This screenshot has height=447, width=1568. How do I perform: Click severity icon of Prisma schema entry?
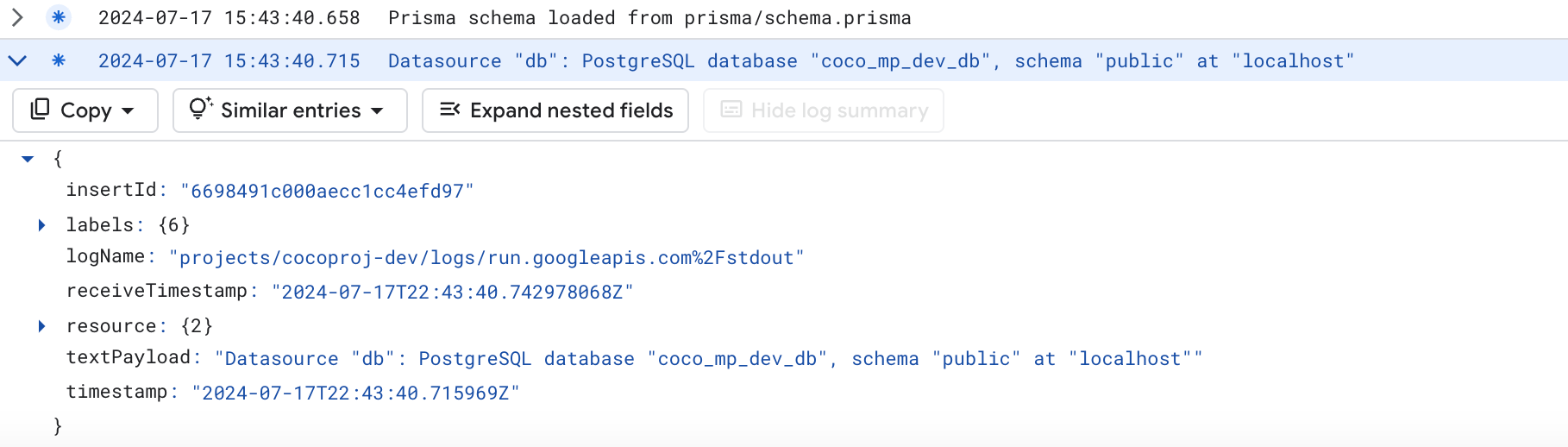(59, 17)
